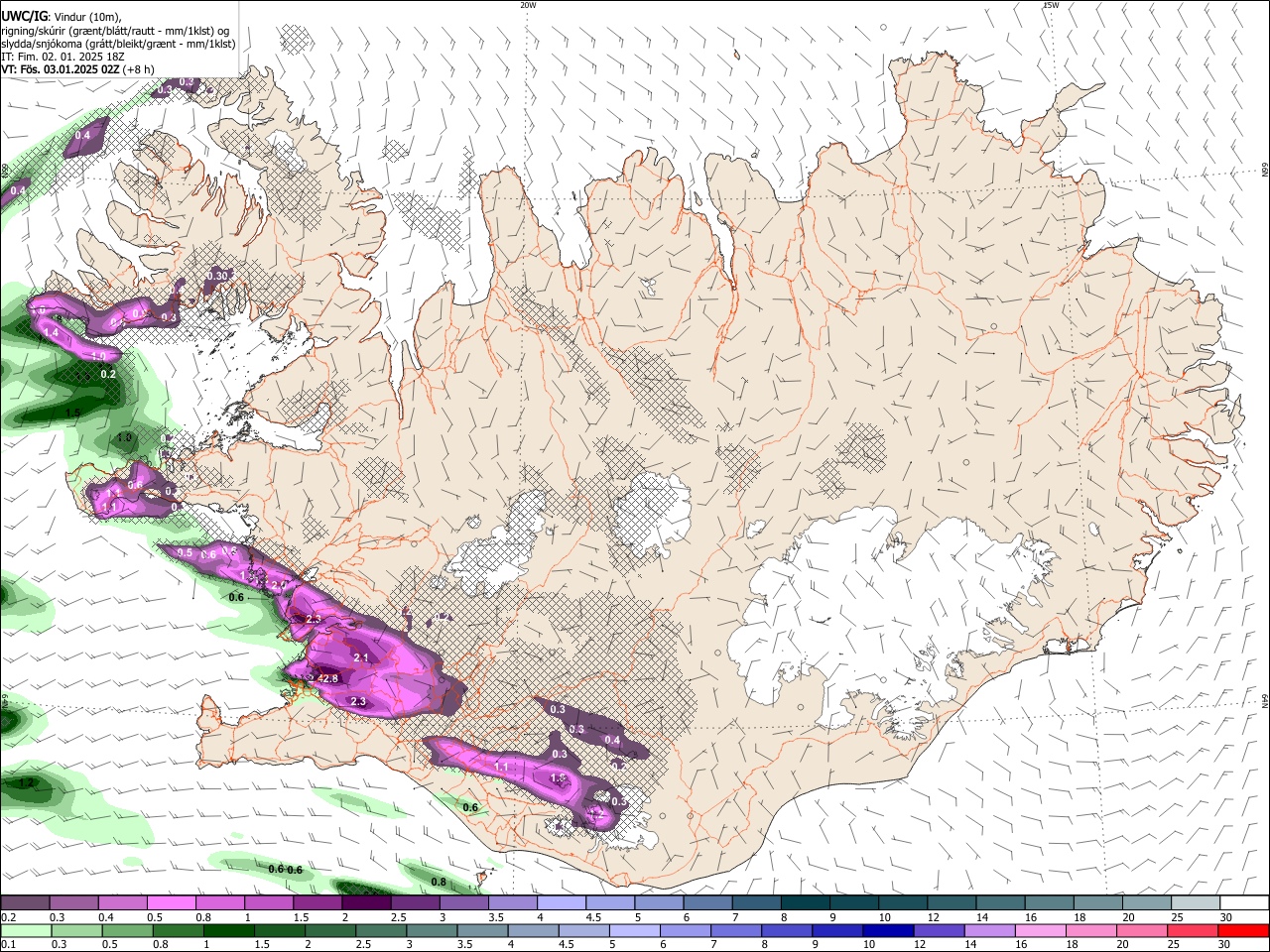Click the 'Vindur (10m)' header text
1270x952 pixels.
pyautogui.click(x=88, y=17)
